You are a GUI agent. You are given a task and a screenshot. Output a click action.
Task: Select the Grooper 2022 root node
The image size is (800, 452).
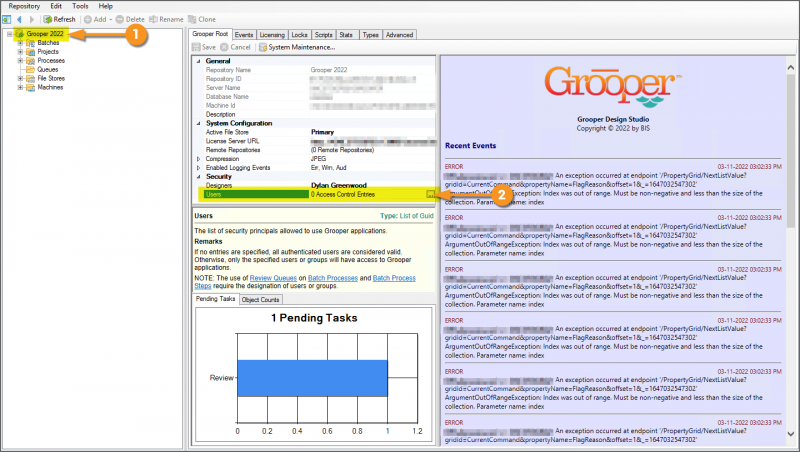(x=45, y=34)
